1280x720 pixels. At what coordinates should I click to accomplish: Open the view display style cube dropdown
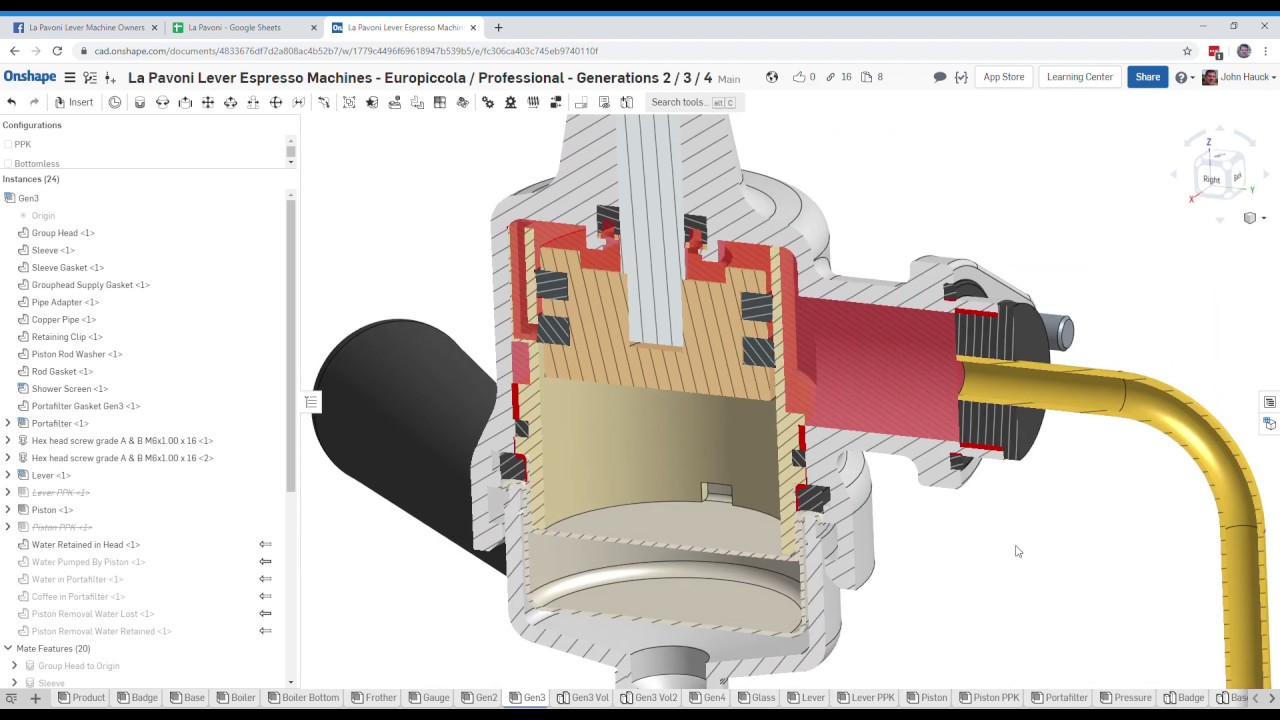[x=1254, y=218]
